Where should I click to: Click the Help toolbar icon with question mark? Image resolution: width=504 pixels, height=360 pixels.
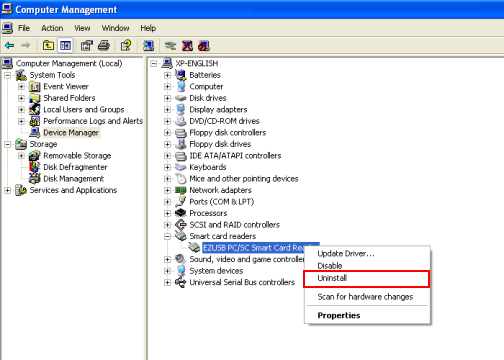click(126, 45)
